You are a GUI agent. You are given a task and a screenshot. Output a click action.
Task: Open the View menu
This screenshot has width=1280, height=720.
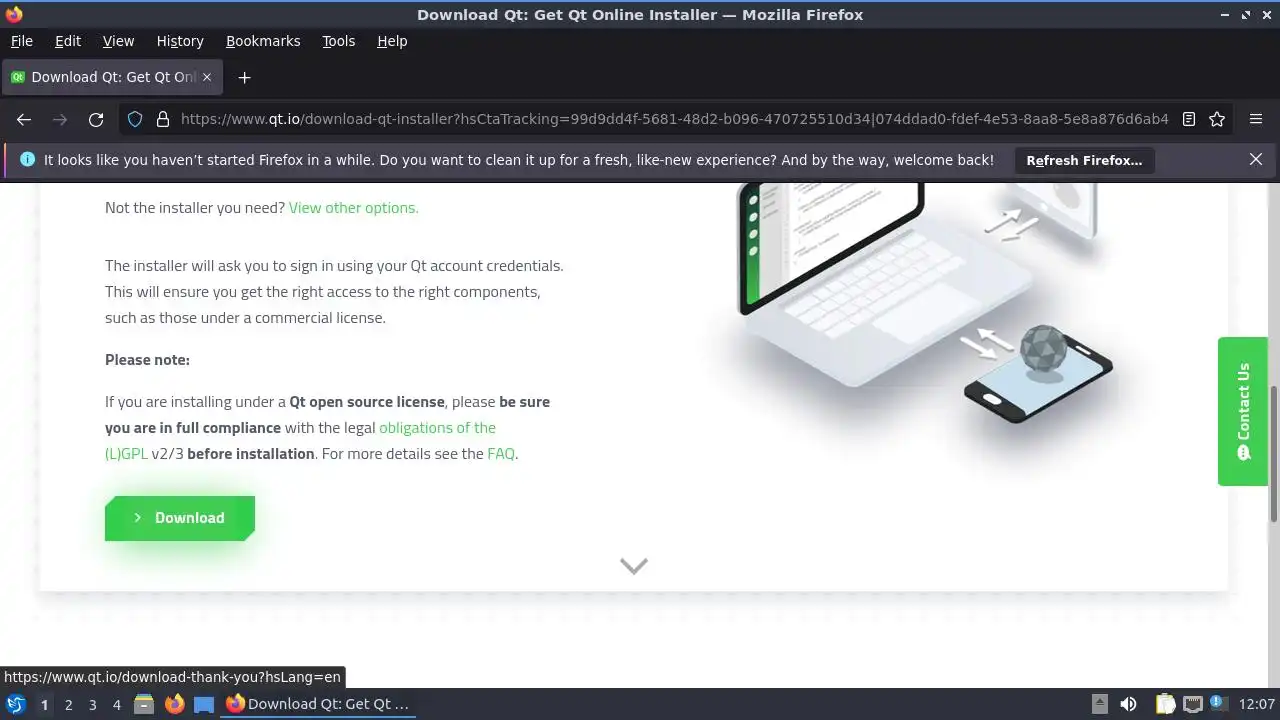(x=118, y=41)
